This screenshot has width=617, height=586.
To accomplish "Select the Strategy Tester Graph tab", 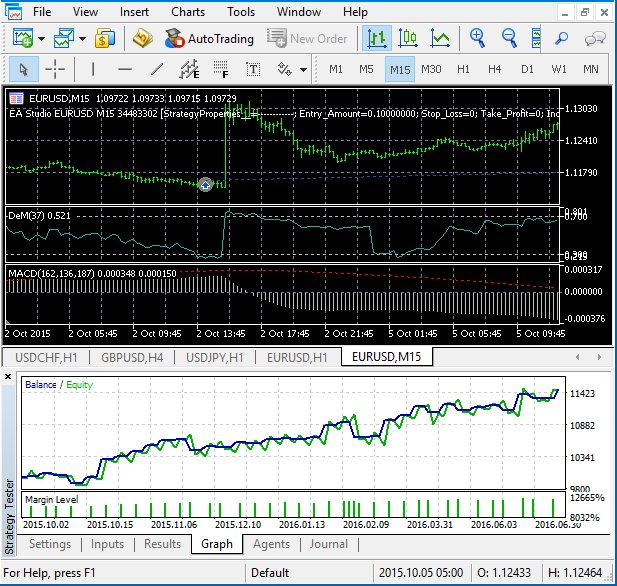I will 217,544.
